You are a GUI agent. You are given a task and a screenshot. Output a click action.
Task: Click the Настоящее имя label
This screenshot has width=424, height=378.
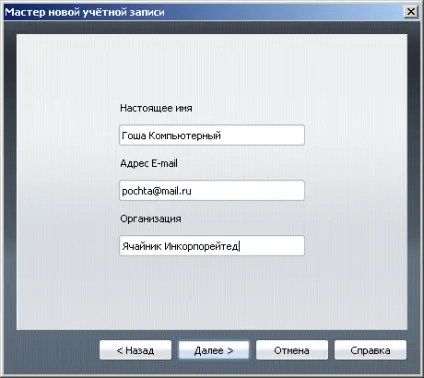point(156,108)
